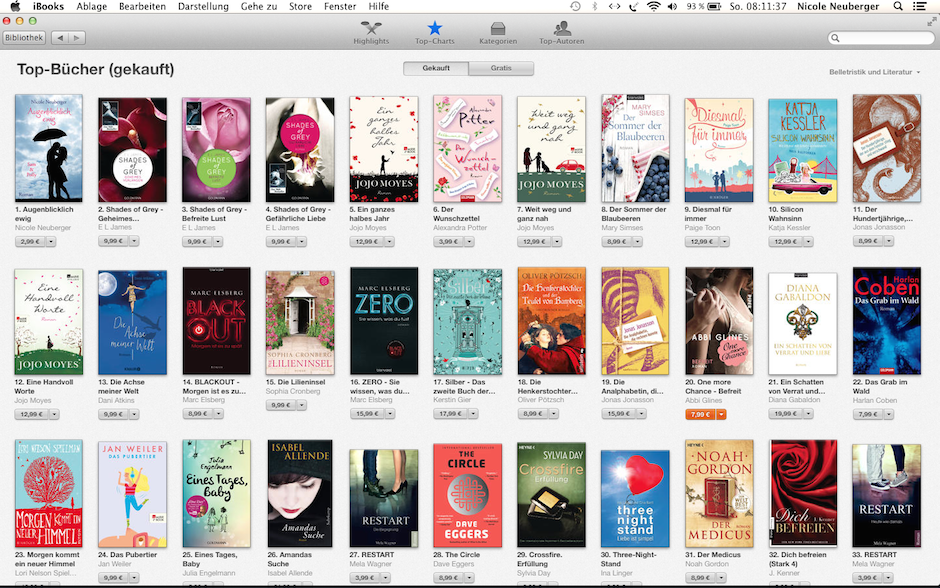The height and width of the screenshot is (588, 940).
Task: Go back with the left arrow button
Action: click(x=60, y=38)
